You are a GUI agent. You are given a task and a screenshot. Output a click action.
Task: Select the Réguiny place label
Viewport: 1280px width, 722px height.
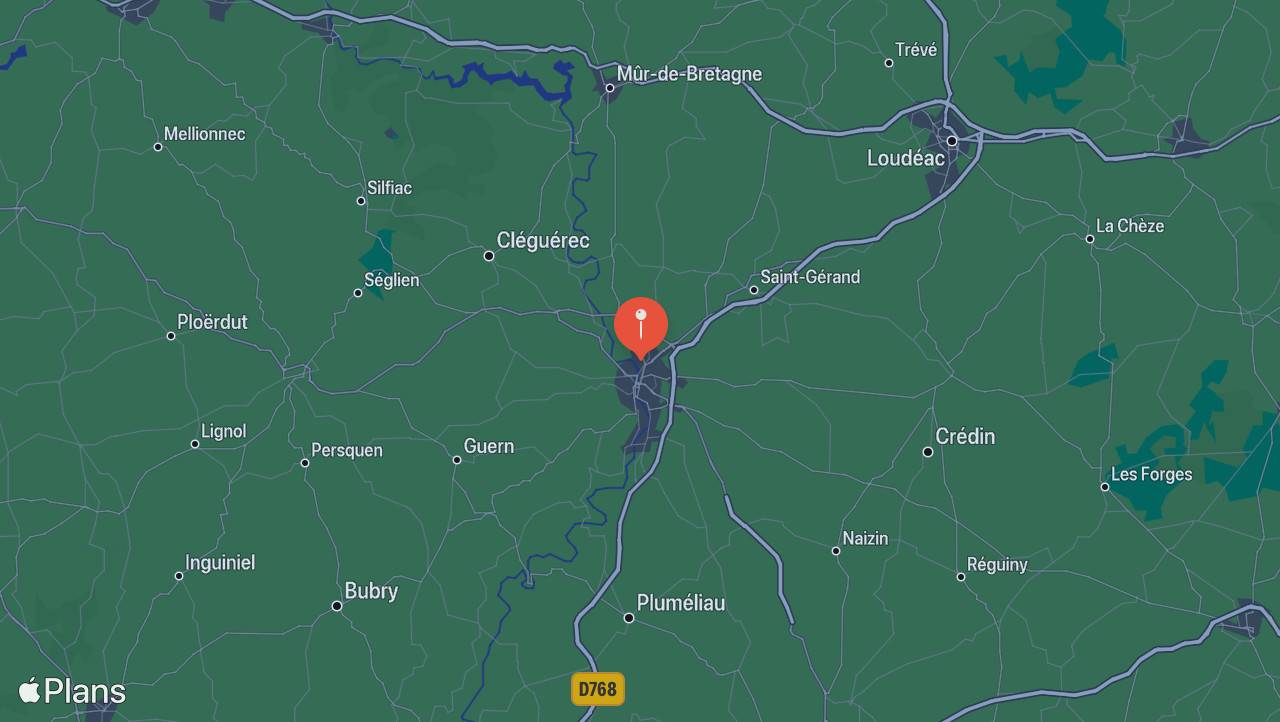(997, 565)
